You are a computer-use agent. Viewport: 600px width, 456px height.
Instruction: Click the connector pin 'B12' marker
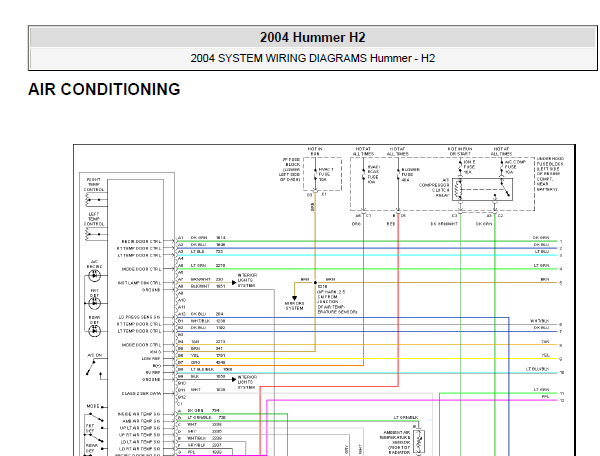(x=182, y=397)
